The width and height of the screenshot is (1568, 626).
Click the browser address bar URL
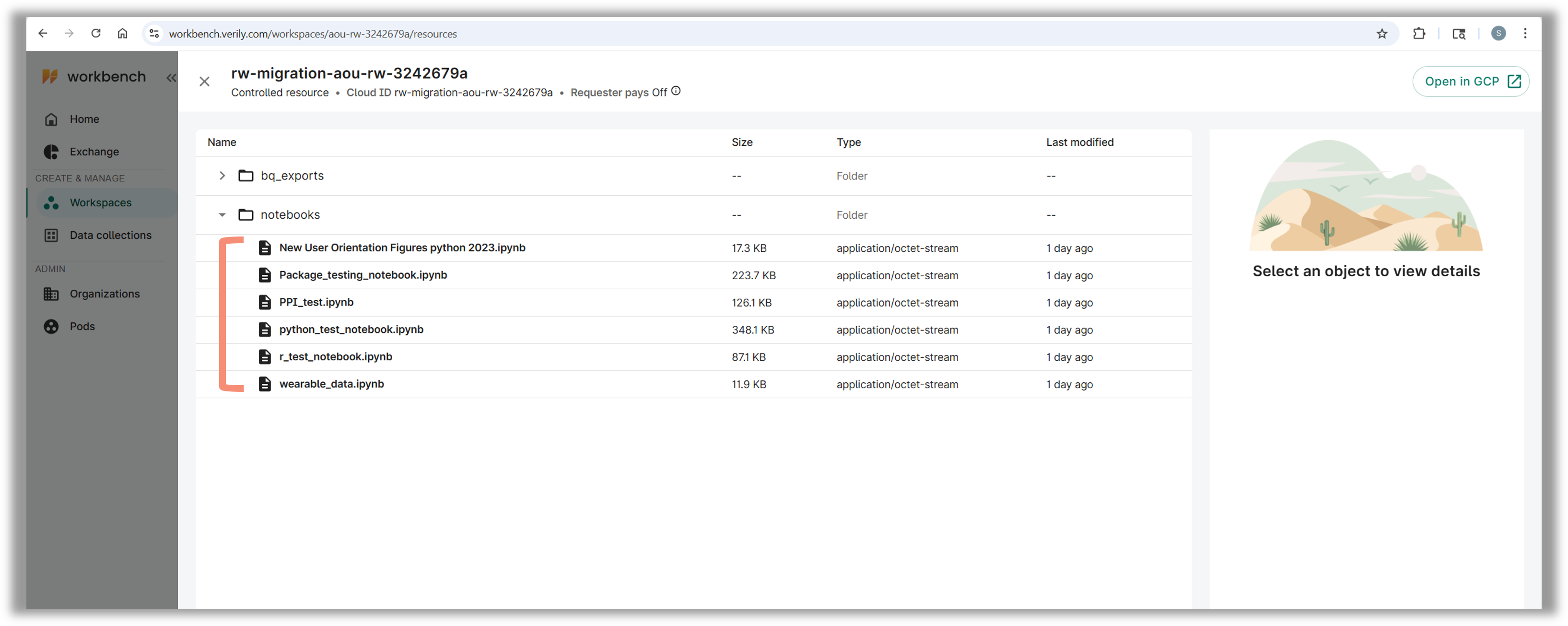[x=313, y=34]
